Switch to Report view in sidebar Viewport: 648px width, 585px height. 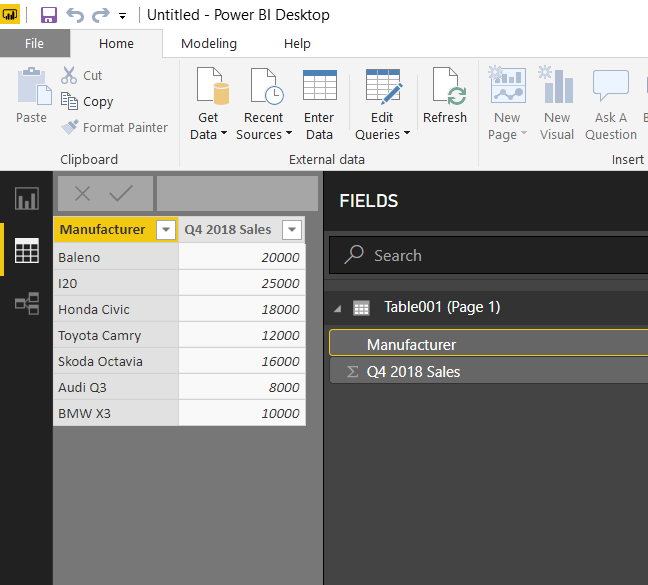(27, 198)
